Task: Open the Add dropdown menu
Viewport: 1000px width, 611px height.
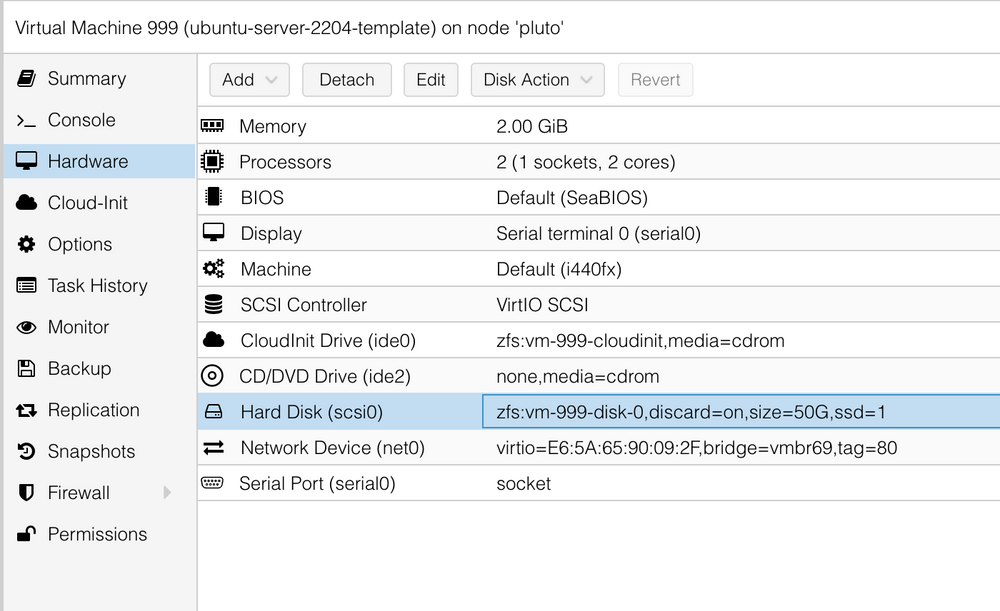Action: pyautogui.click(x=249, y=79)
